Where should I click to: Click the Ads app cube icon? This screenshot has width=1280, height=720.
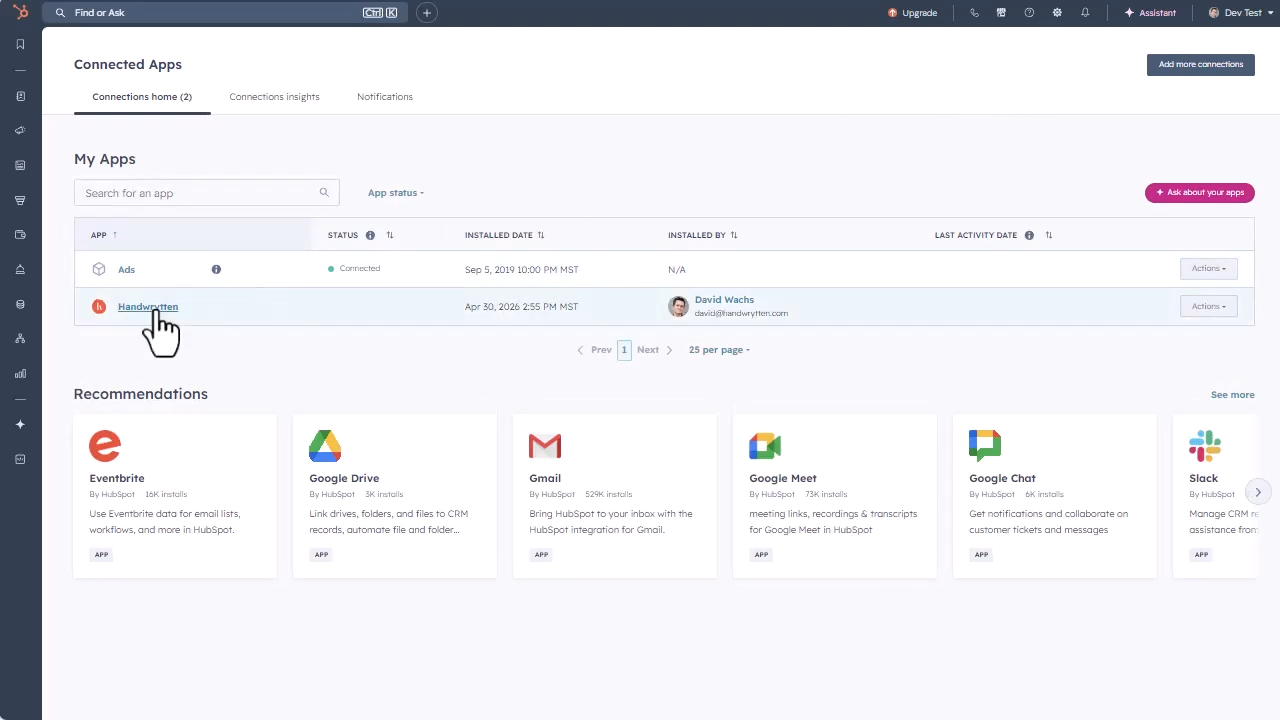pyautogui.click(x=99, y=269)
